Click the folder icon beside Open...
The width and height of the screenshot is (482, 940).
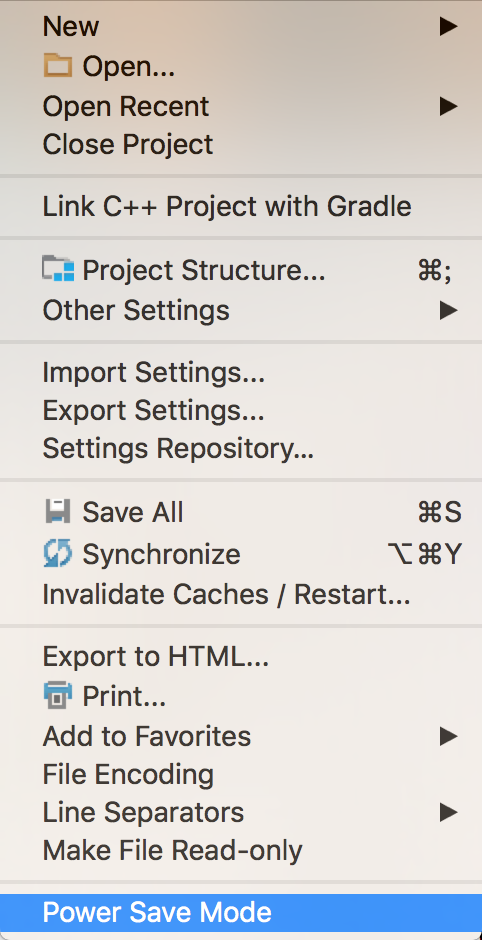pyautogui.click(x=58, y=65)
